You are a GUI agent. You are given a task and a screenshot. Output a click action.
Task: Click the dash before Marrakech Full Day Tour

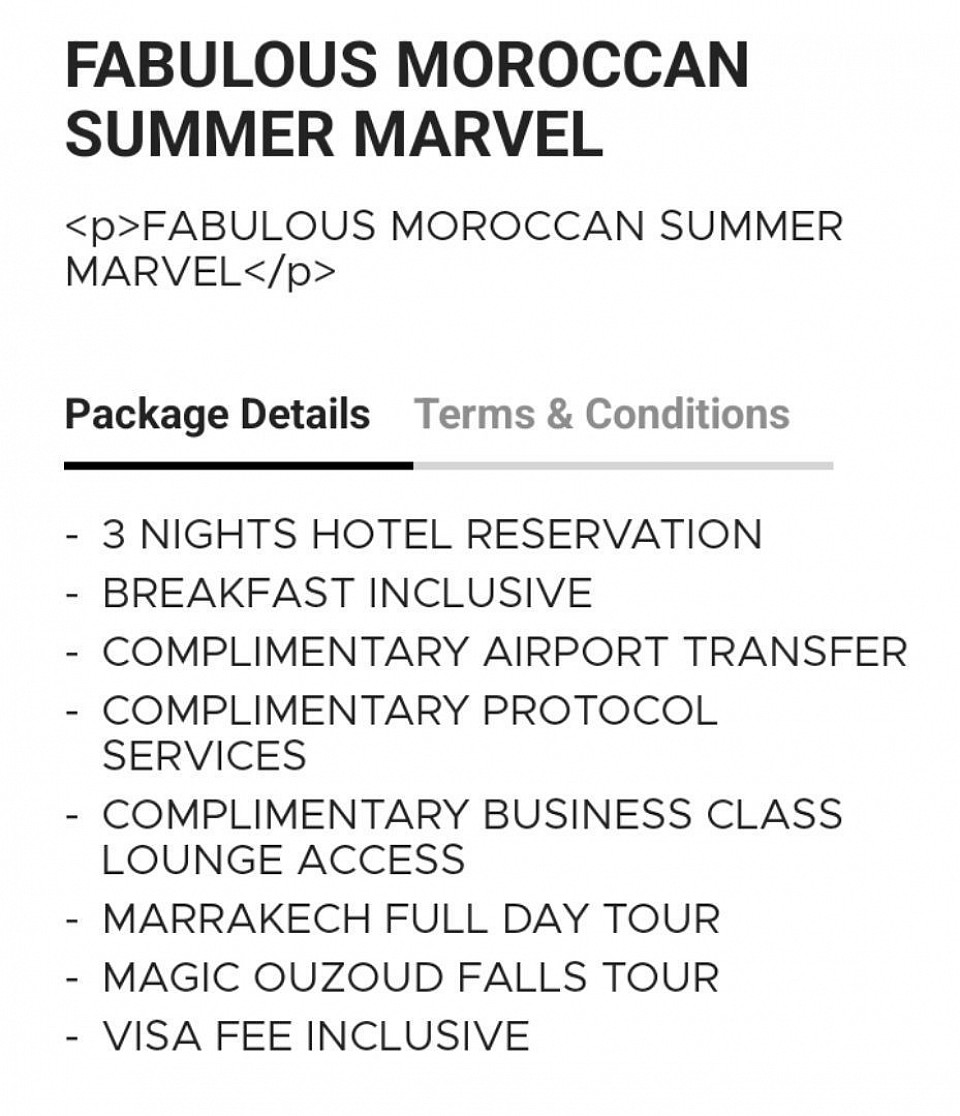[x=71, y=920]
